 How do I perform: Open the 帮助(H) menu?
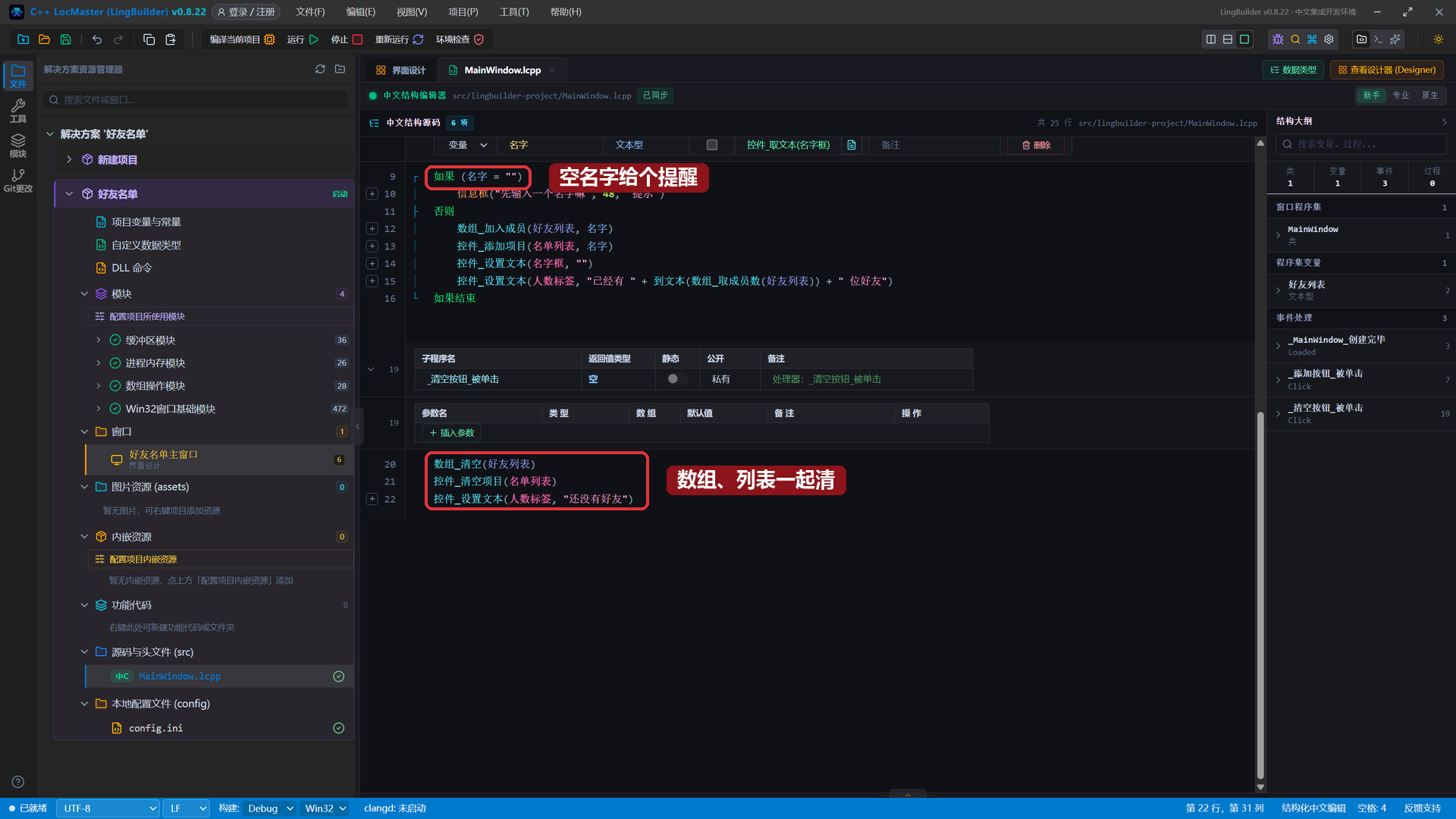[566, 12]
